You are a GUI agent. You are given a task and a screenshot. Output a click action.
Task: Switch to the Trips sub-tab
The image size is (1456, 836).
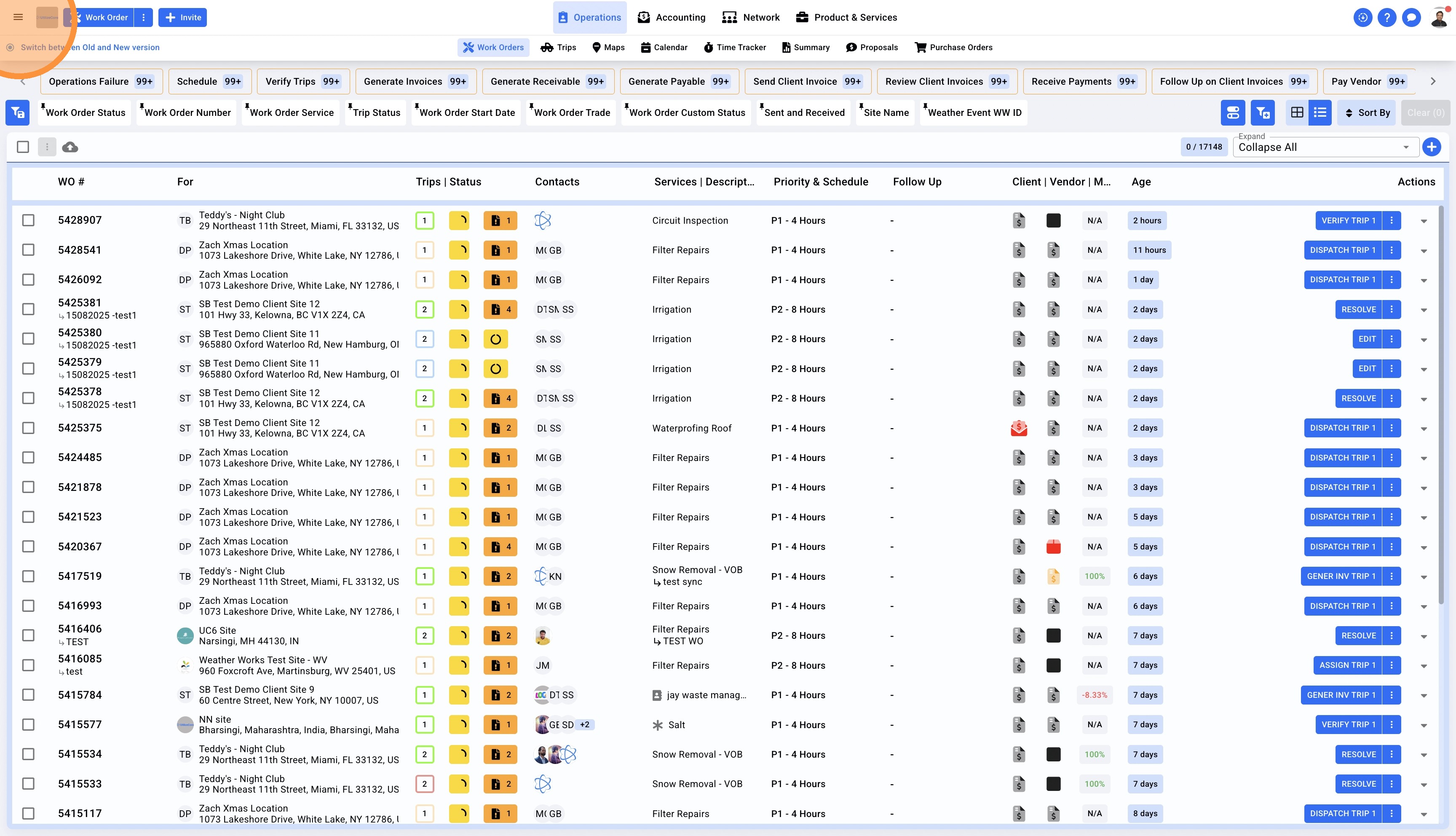coord(558,47)
